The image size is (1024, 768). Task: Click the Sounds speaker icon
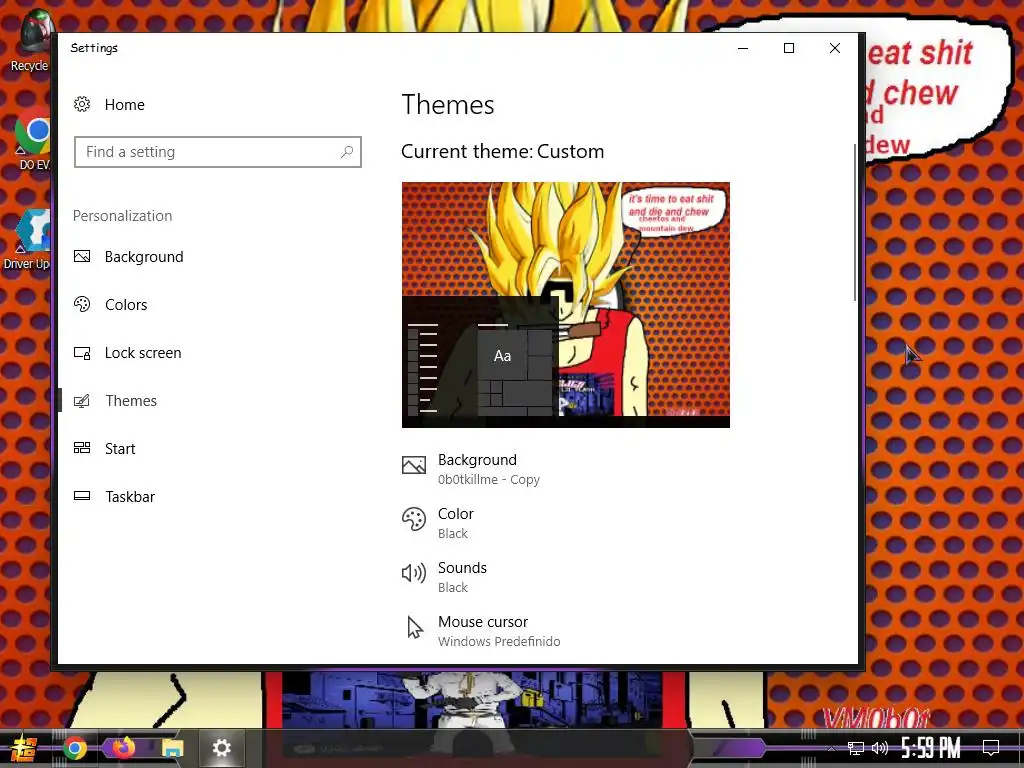(413, 573)
